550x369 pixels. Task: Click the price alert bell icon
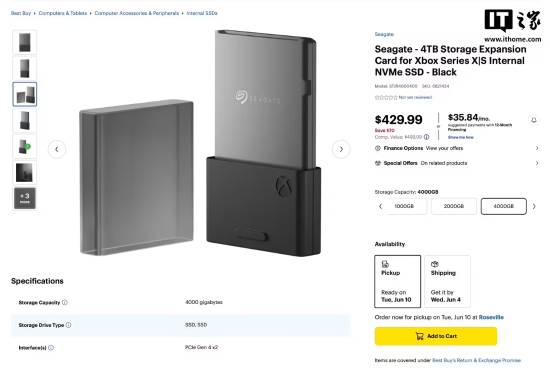pyautogui.click(x=534, y=120)
